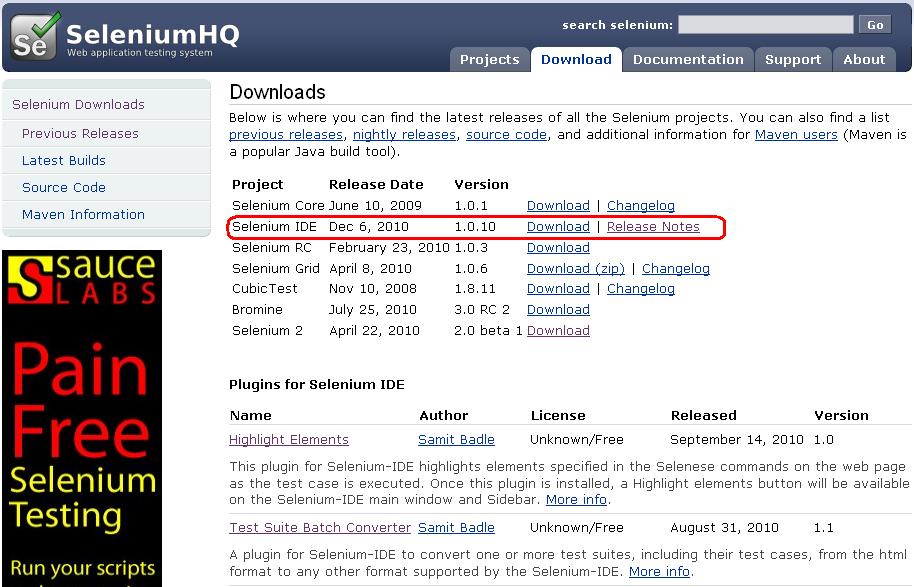Viewport: 914px width, 587px height.
Task: Switch to the Support tab
Action: [x=793, y=59]
